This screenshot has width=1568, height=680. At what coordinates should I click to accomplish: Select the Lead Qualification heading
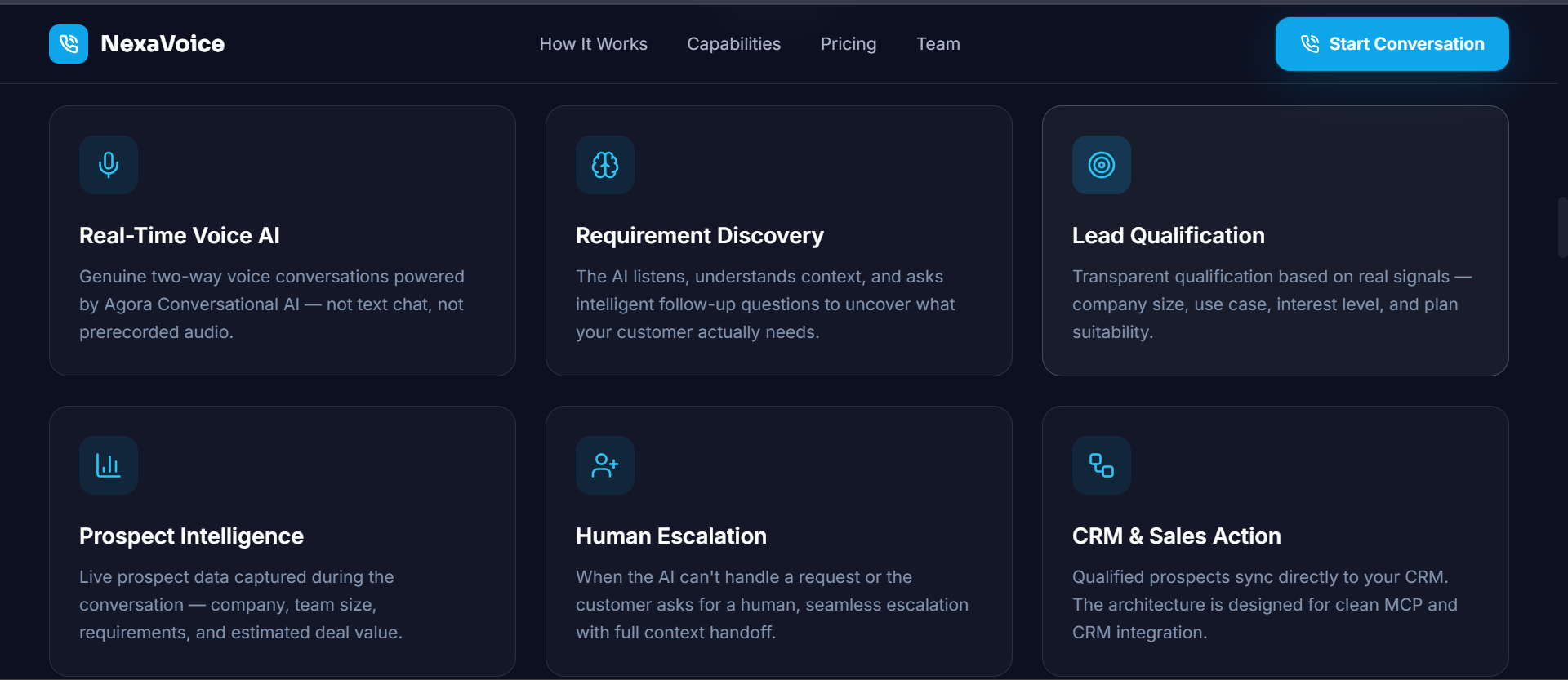click(x=1169, y=236)
